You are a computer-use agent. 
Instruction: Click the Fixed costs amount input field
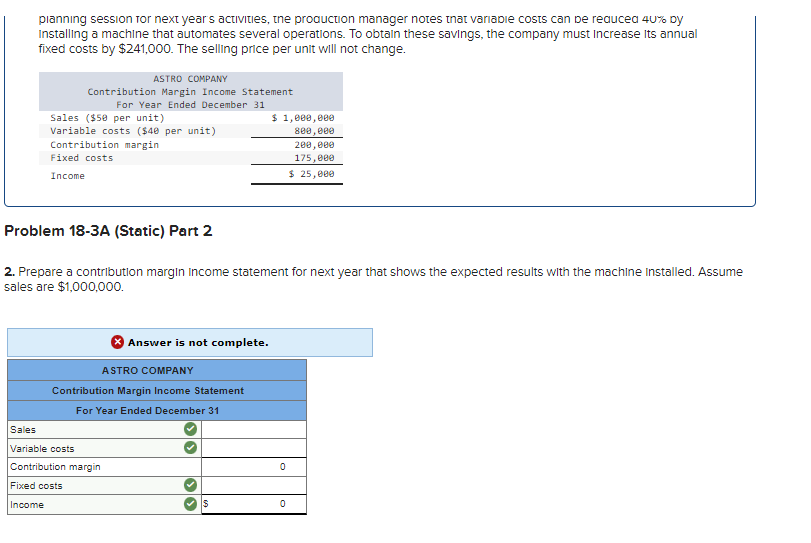[254, 485]
